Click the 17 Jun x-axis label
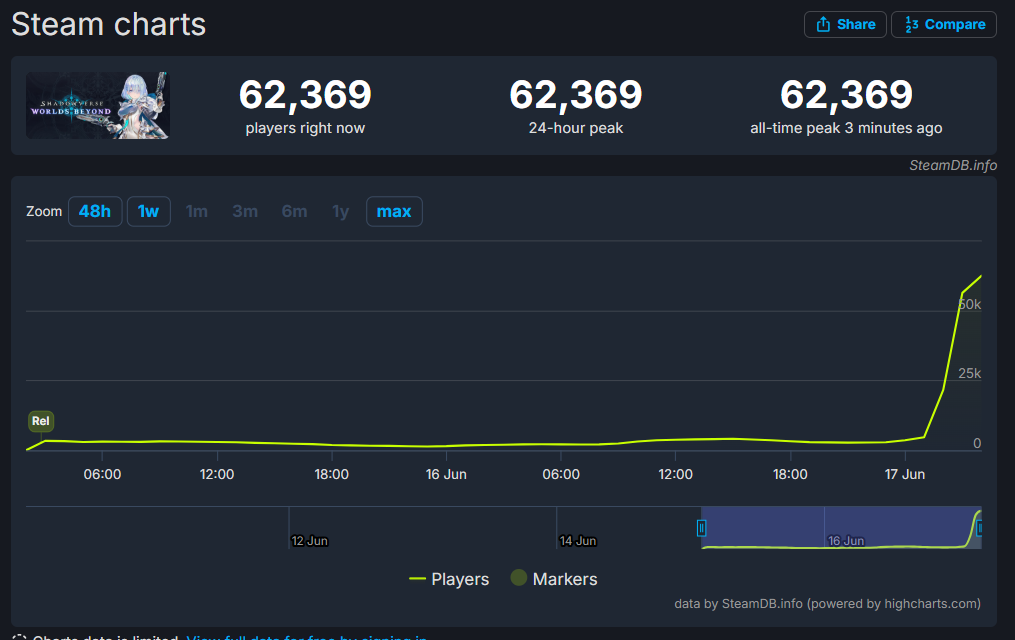Viewport: 1015px width, 640px height. (905, 474)
